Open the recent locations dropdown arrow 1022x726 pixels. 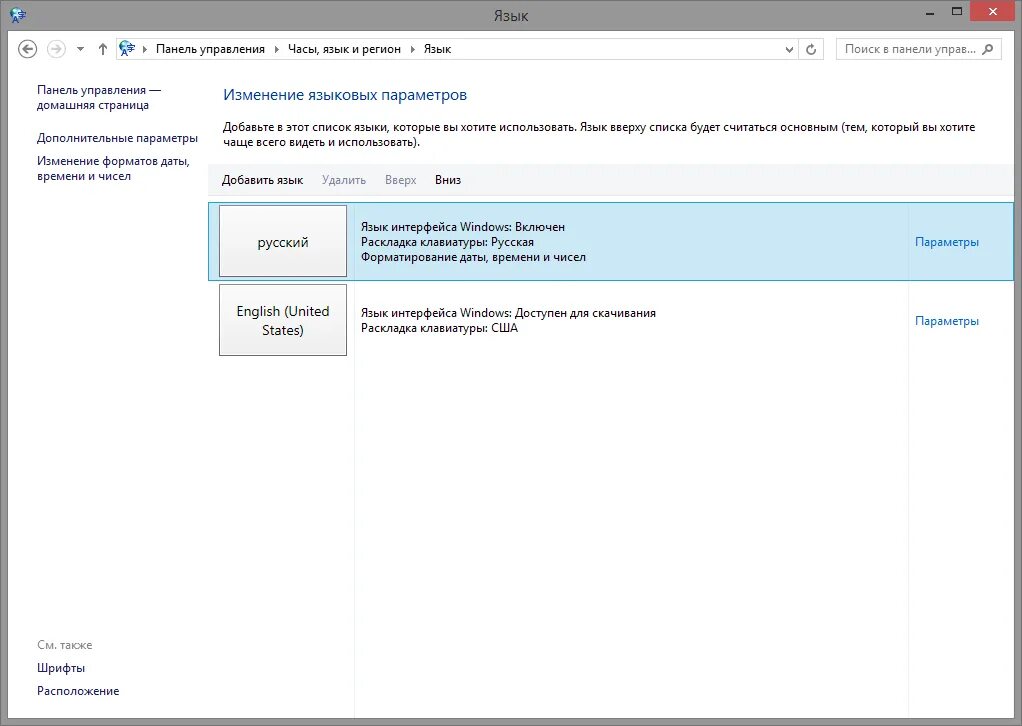pyautogui.click(x=79, y=48)
